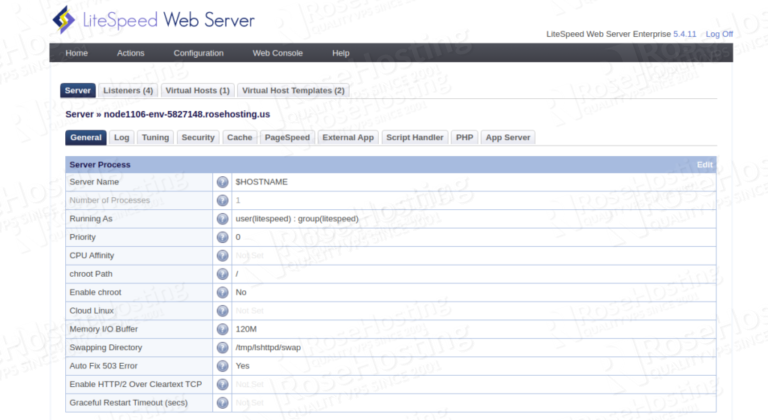Click the Graceful Restart Timeout (secs) label
The image size is (768, 420).
(128, 402)
